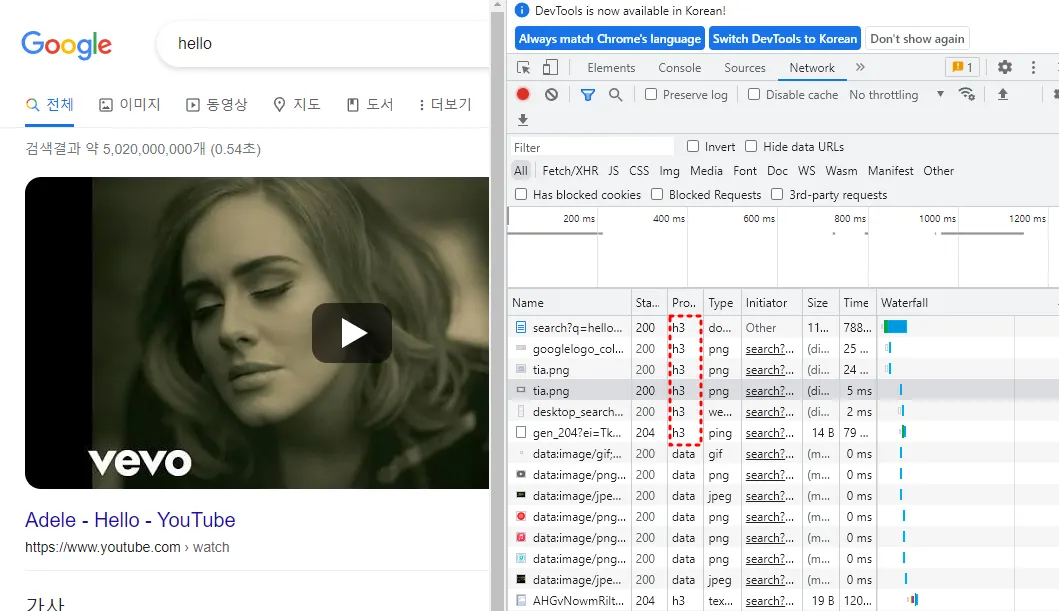Filter requests by Font
Viewport: 1059px width, 611px height.
click(x=745, y=171)
